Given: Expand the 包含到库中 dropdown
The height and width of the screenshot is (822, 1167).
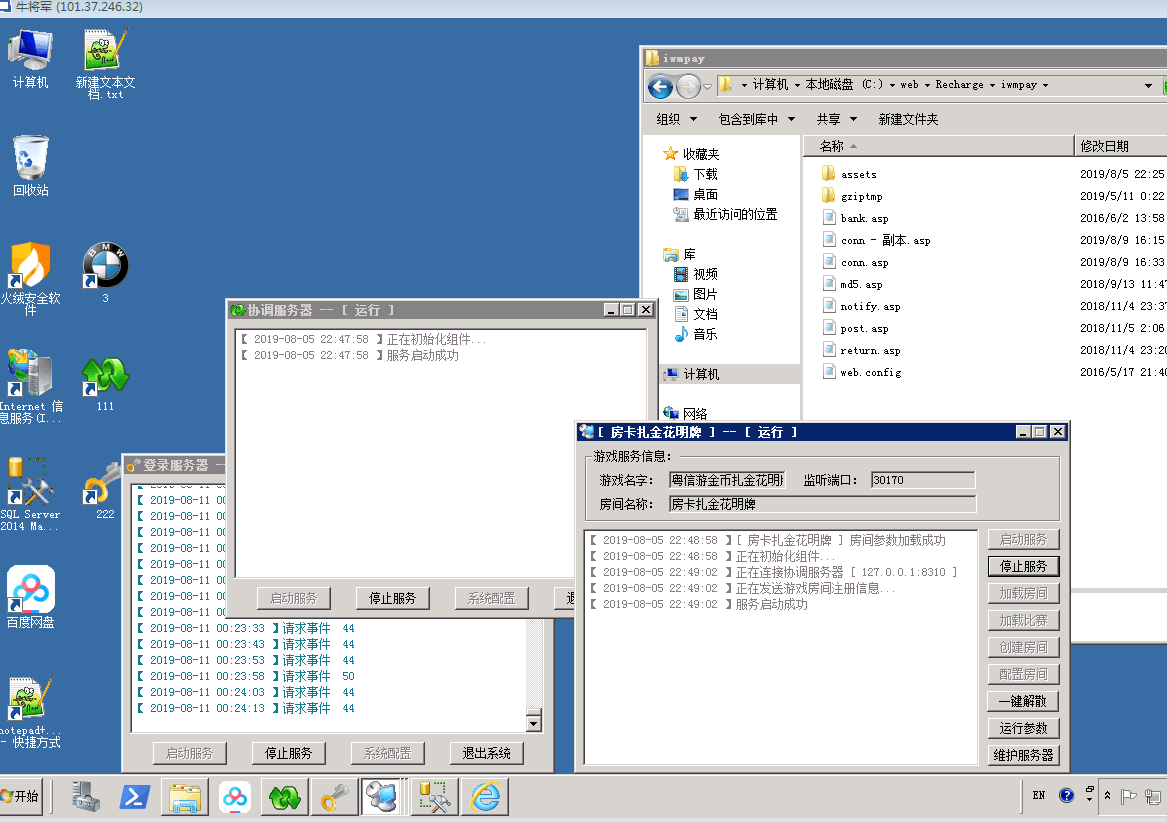Looking at the screenshot, I should [756, 119].
